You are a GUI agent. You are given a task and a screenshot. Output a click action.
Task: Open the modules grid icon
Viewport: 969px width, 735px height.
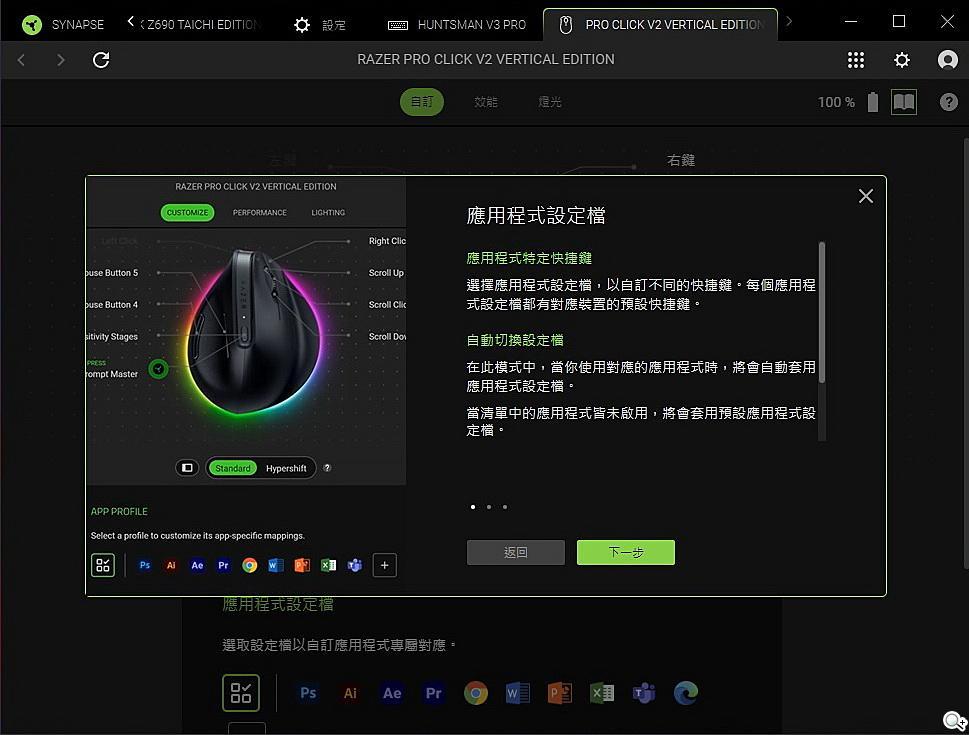855,60
